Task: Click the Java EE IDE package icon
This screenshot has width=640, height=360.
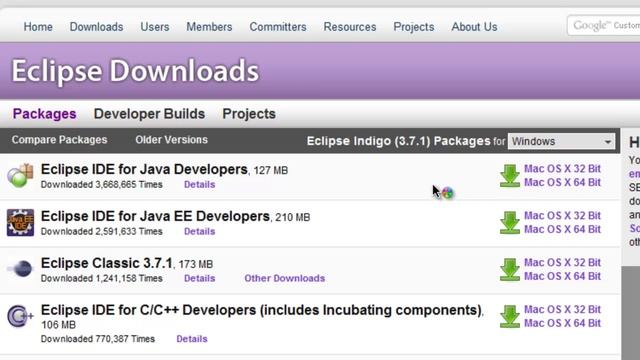Action: [x=20, y=223]
